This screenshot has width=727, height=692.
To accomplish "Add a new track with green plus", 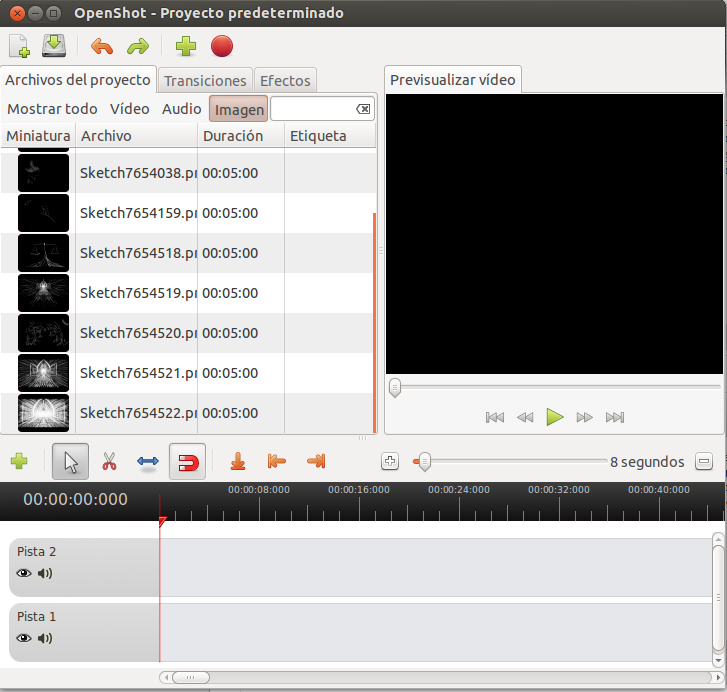I will click(19, 461).
